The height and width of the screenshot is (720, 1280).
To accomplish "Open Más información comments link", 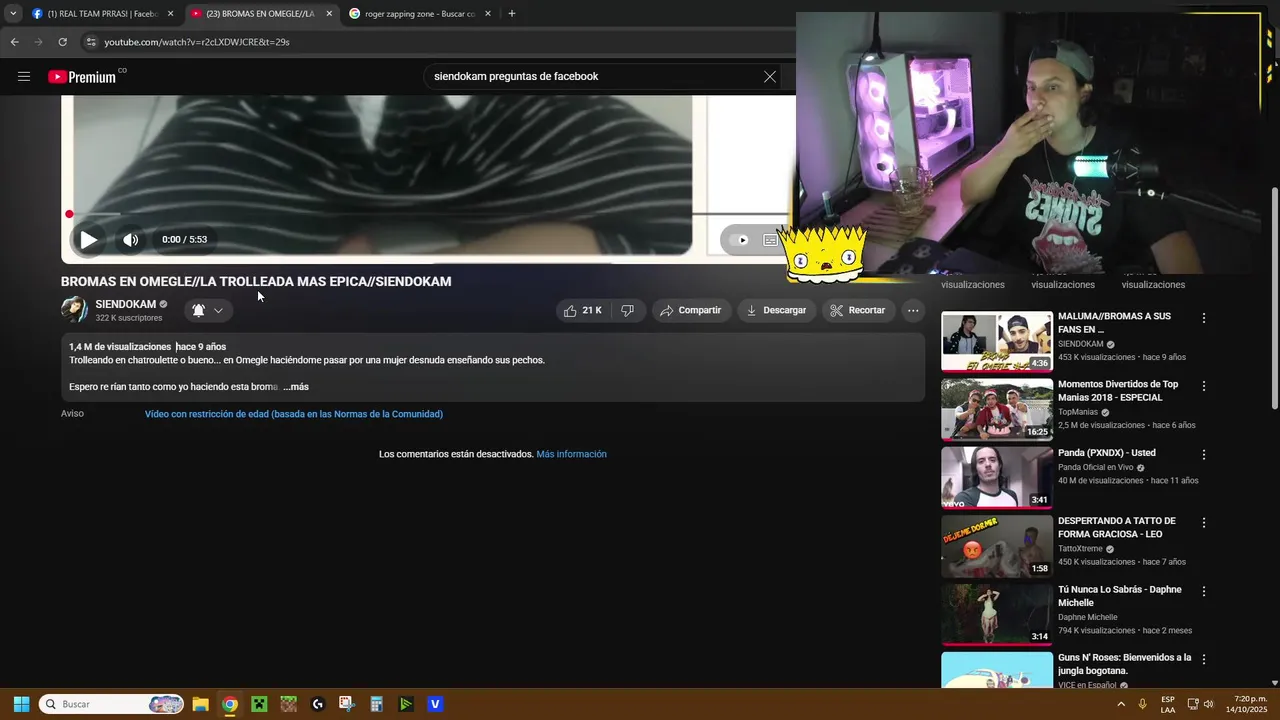I will click(x=571, y=454).
